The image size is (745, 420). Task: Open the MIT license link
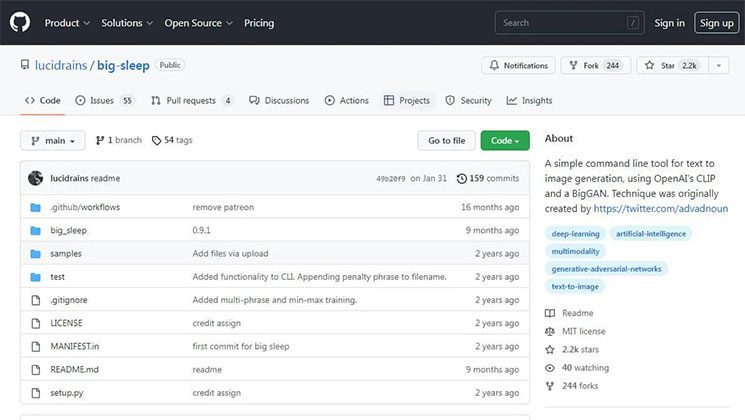pos(575,331)
